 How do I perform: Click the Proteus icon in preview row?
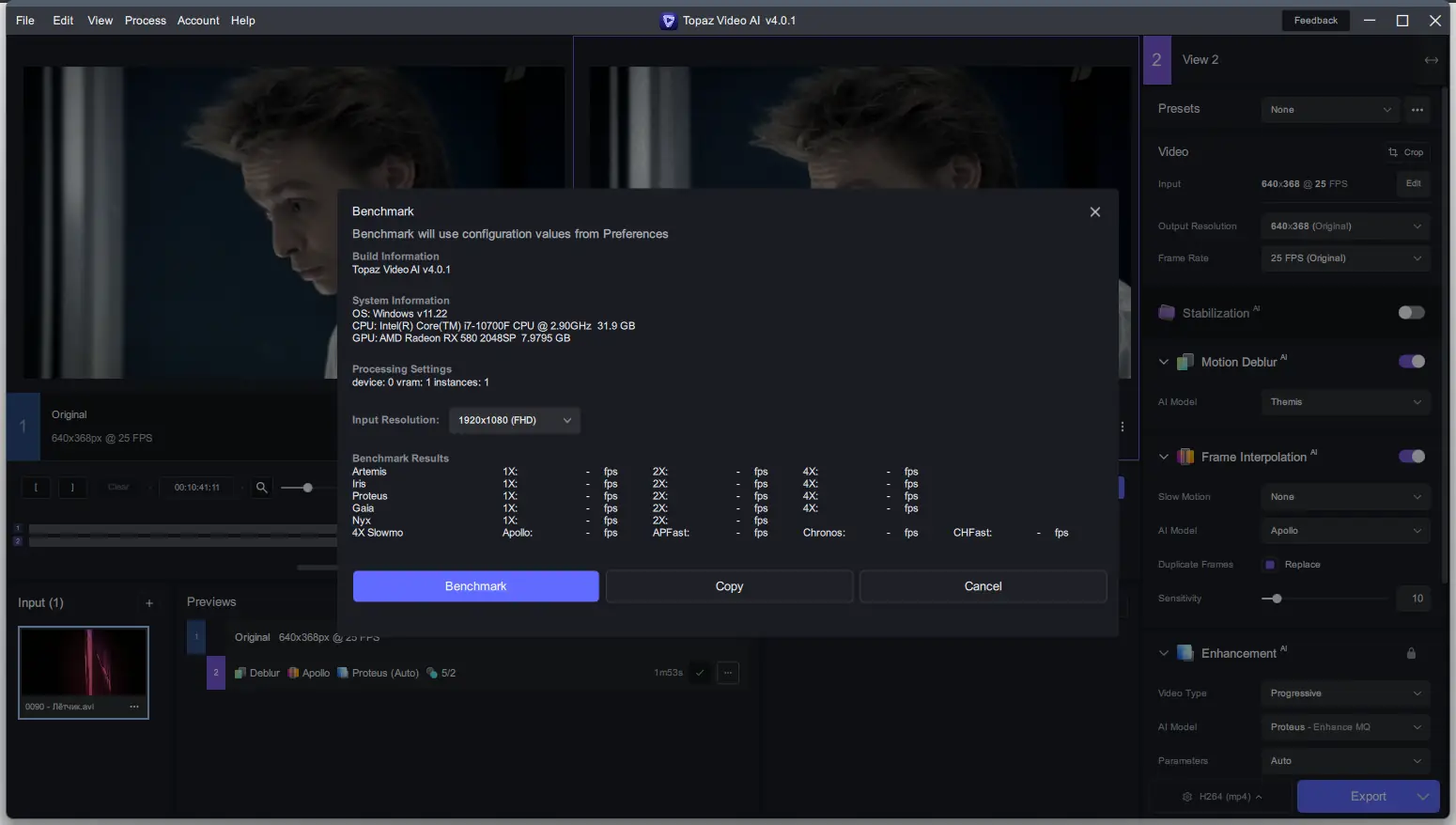pos(343,673)
